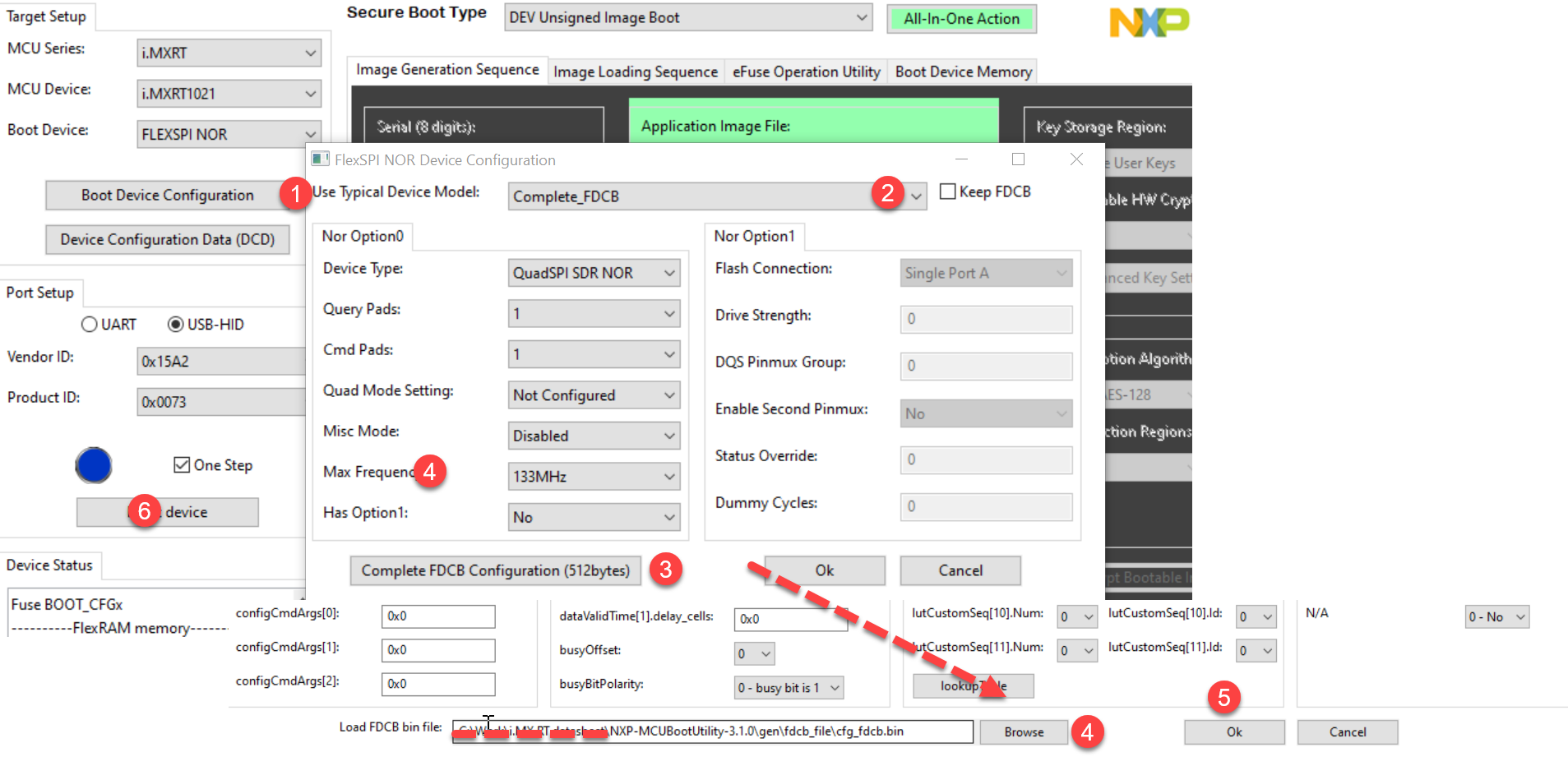
Task: Open the Secure Boot Type dropdown
Action: coord(860,17)
